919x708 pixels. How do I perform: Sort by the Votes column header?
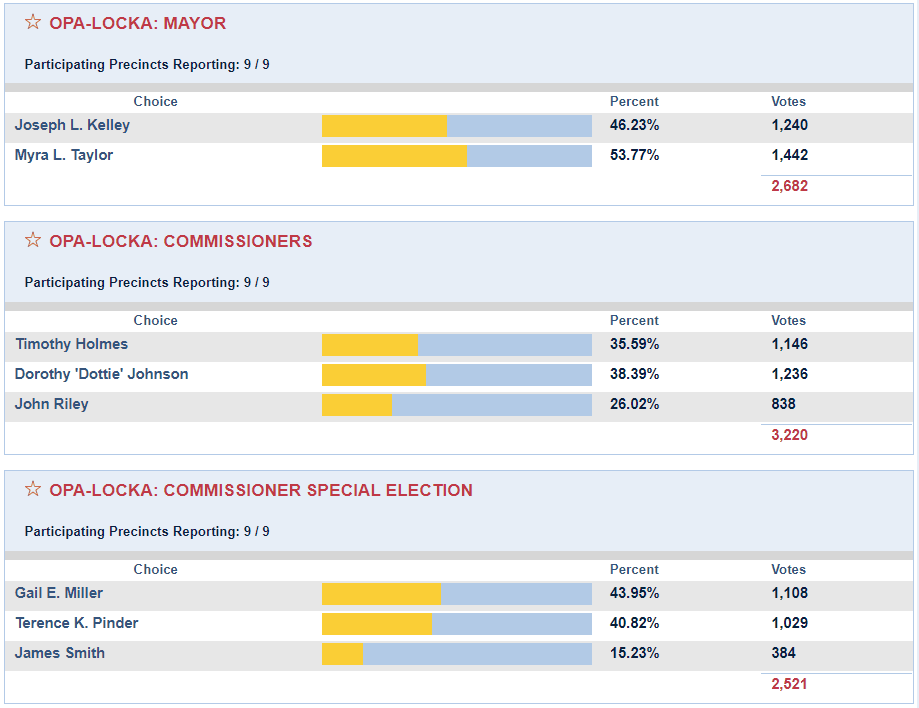tap(788, 101)
